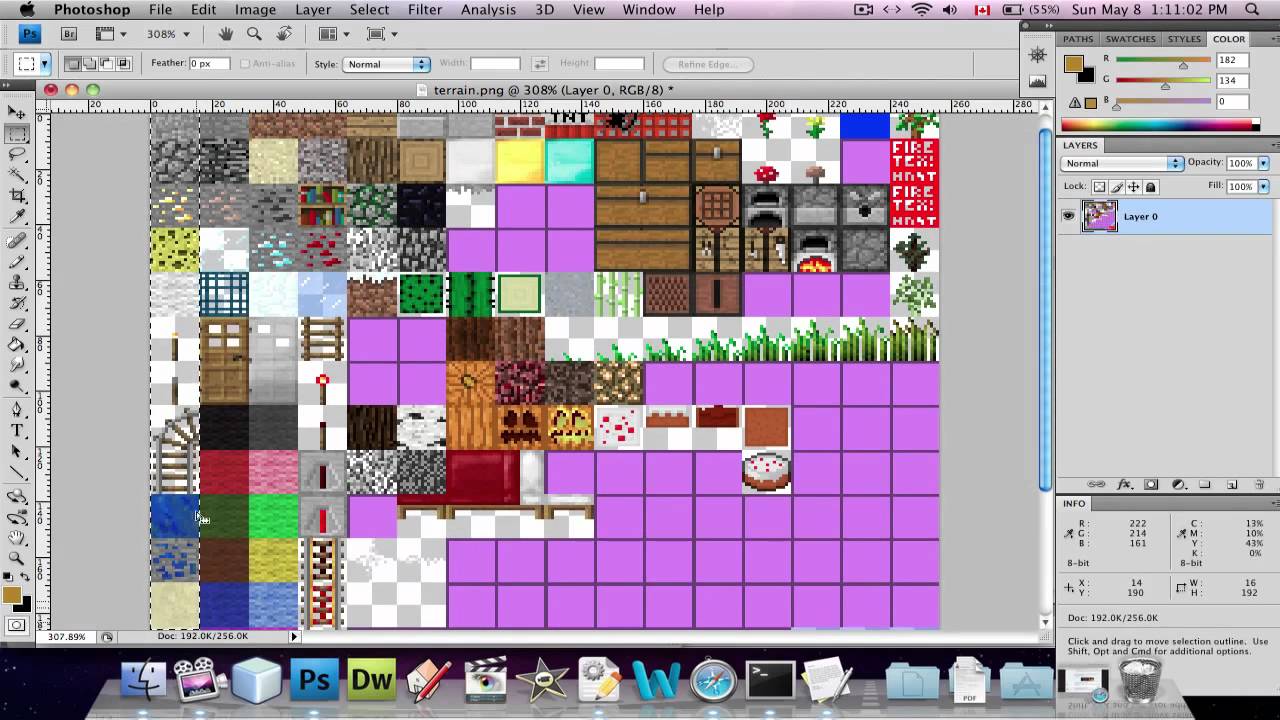Open the Layer menu
Screen dimensions: 1280x720
coord(313,9)
